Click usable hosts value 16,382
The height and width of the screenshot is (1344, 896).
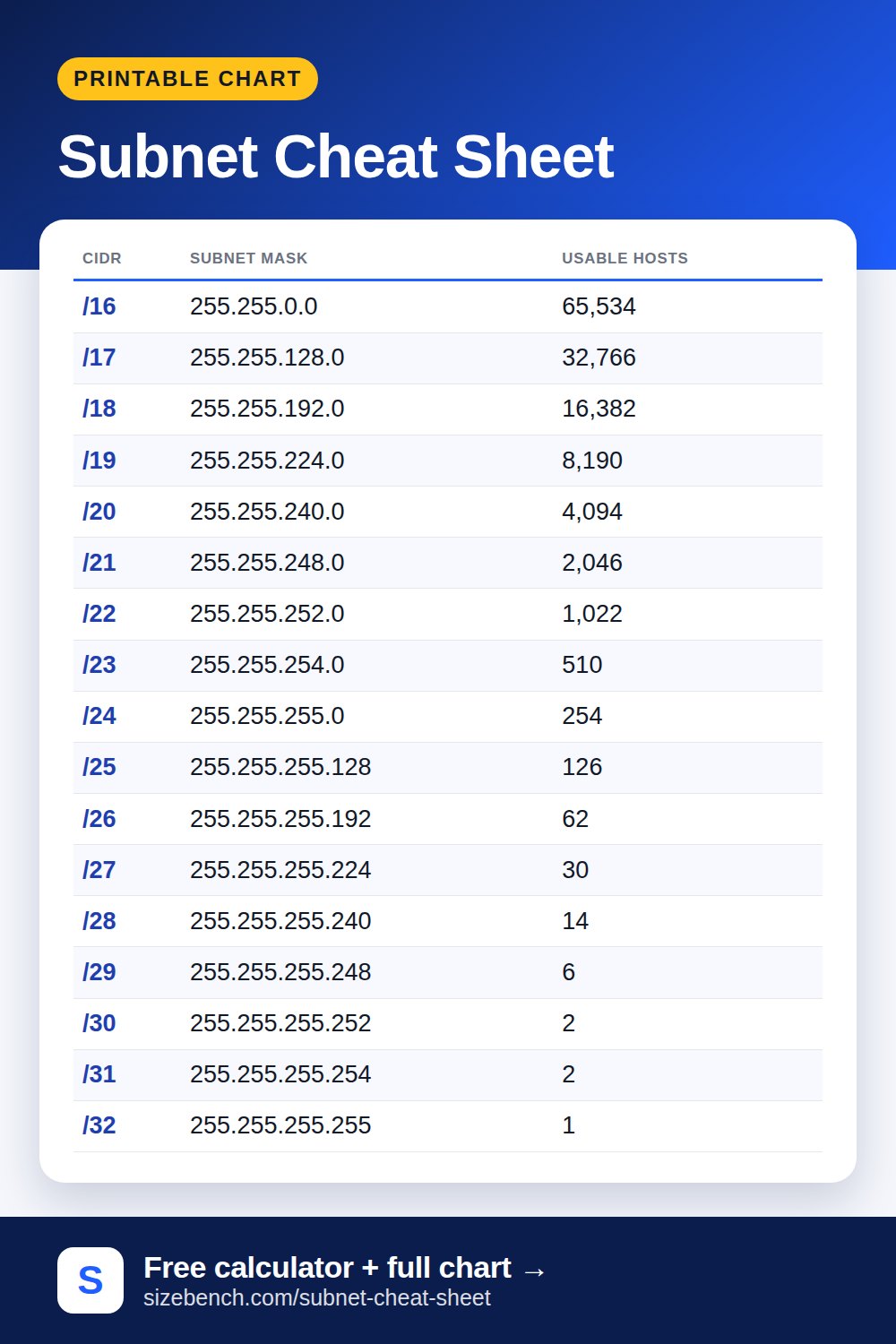click(x=599, y=409)
